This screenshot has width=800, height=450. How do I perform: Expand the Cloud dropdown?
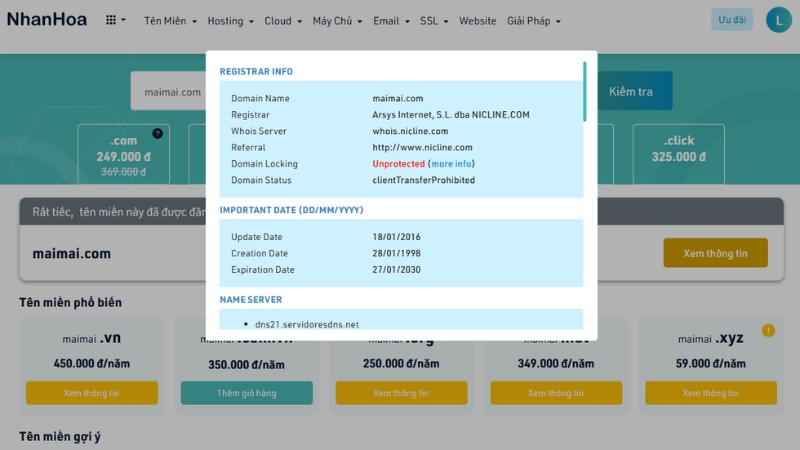click(x=283, y=21)
